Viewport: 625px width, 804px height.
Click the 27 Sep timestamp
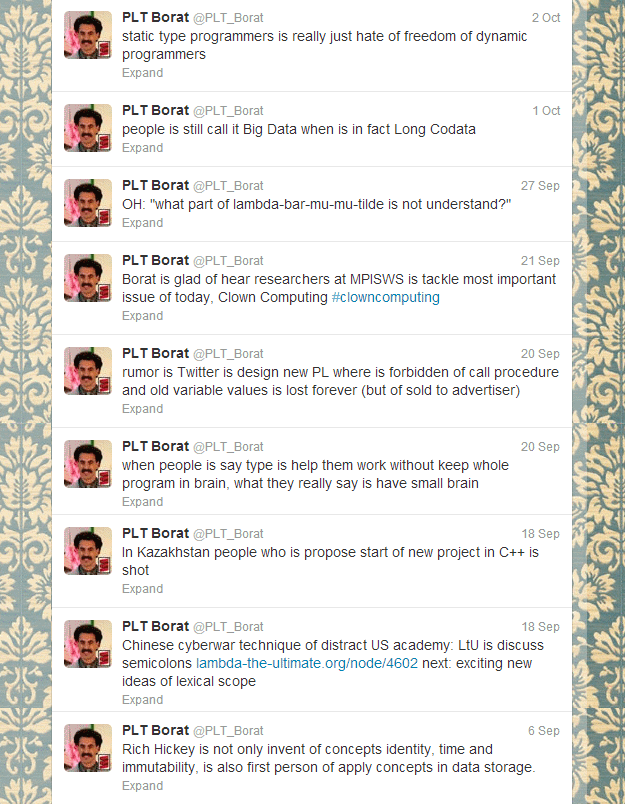tap(540, 186)
